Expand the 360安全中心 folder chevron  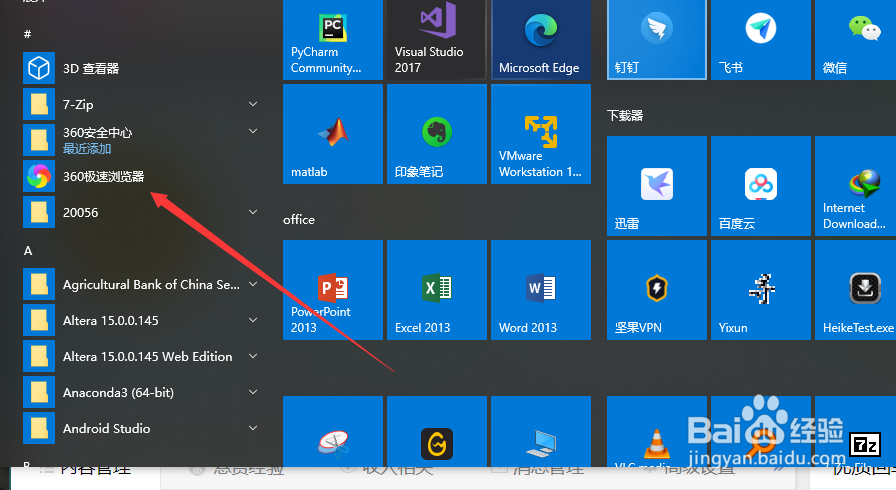click(x=253, y=131)
